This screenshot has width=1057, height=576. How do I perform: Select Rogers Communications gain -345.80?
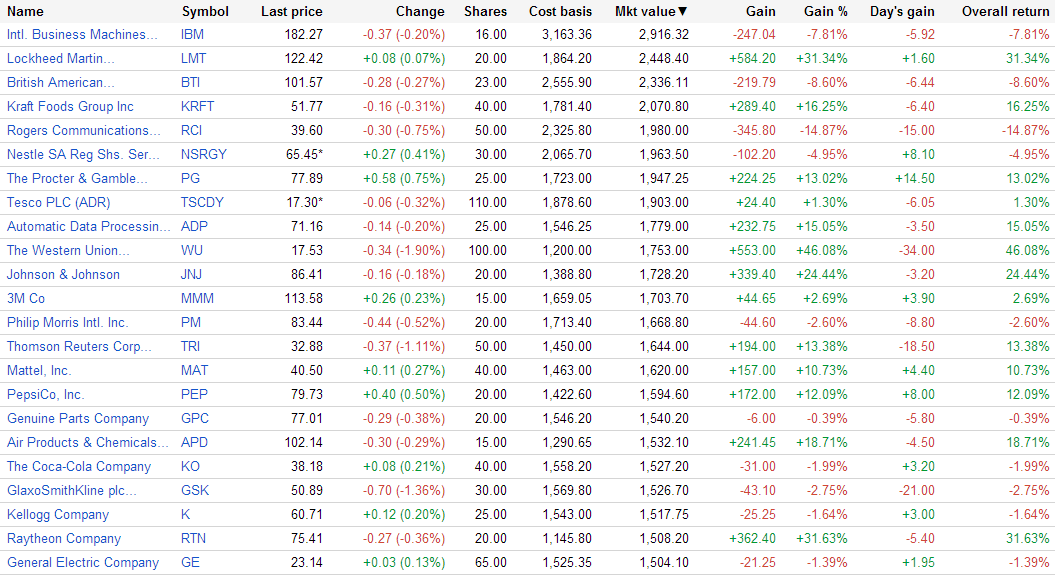click(752, 130)
